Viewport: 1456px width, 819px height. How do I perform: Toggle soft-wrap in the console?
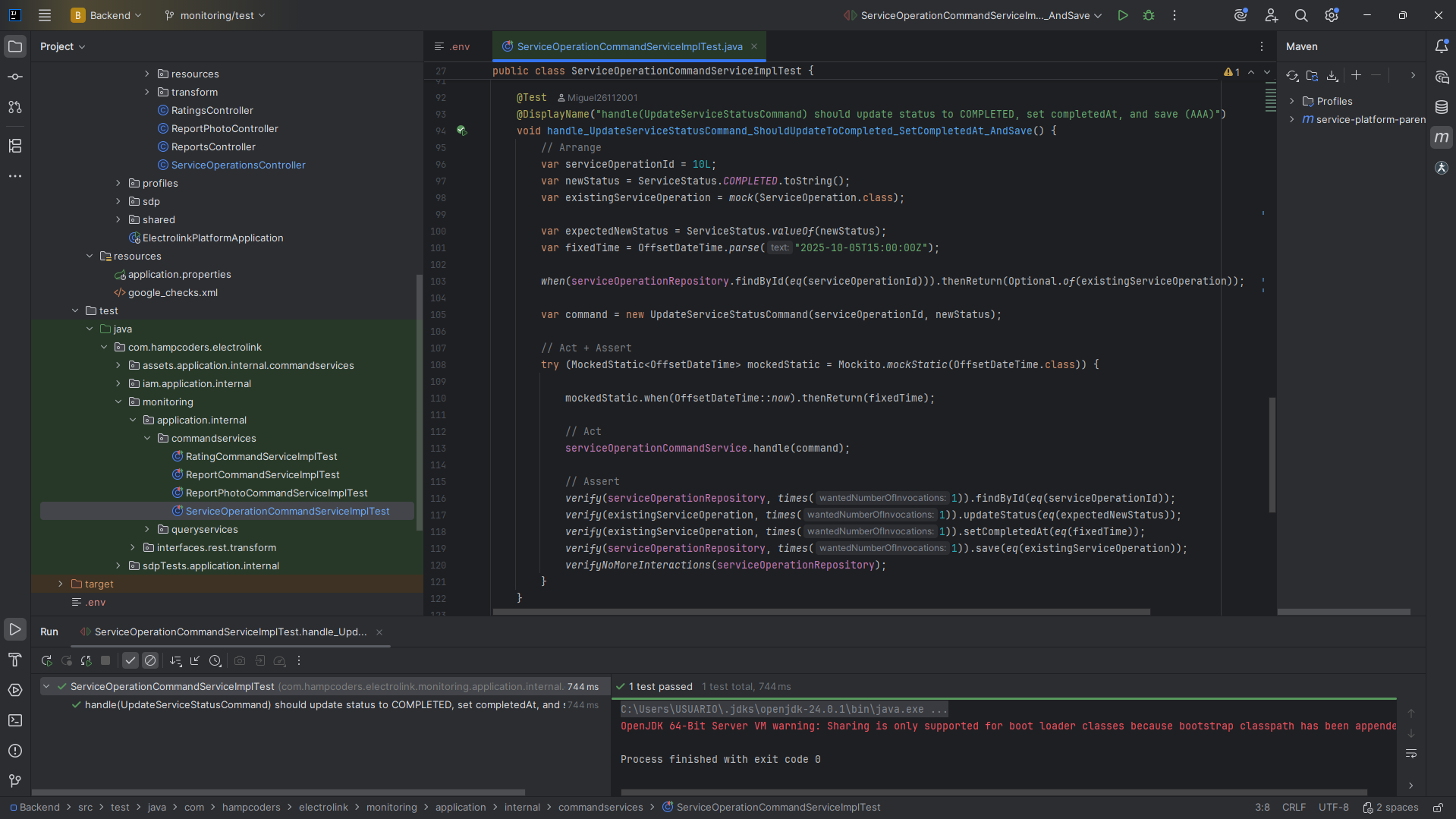pos(1411,754)
